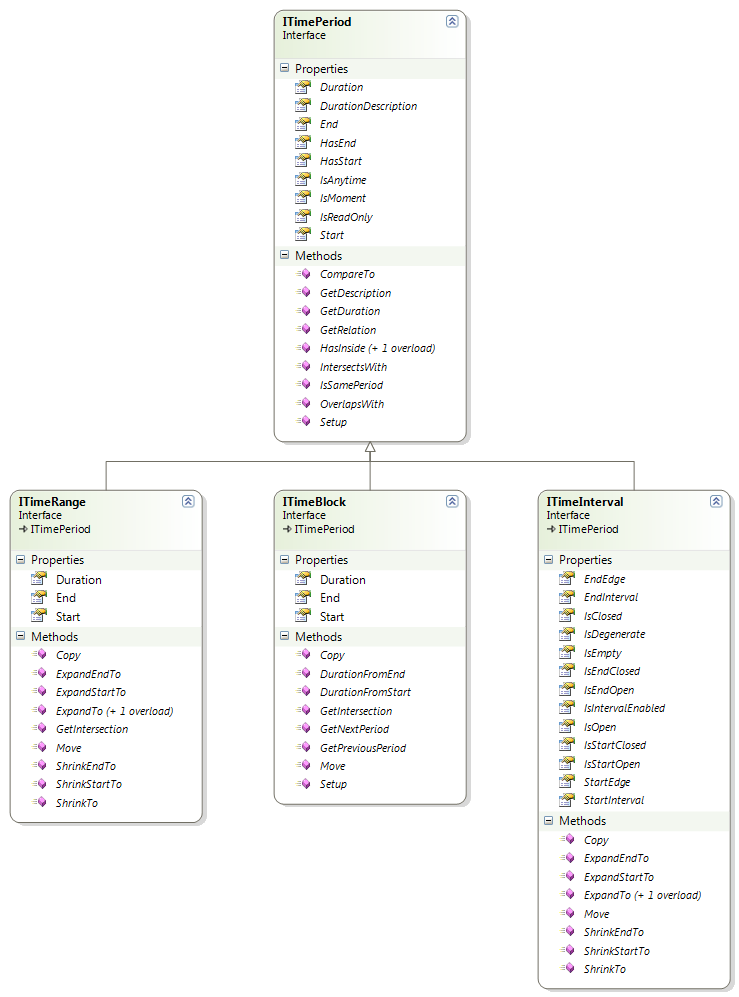Select the HasInside (+ 1 overload) method
Image resolution: width=739 pixels, height=997 pixels.
click(377, 348)
